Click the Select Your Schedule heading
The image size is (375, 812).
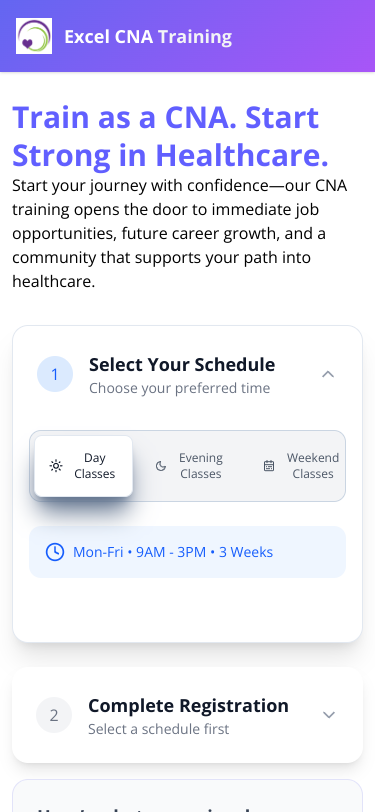click(x=182, y=365)
